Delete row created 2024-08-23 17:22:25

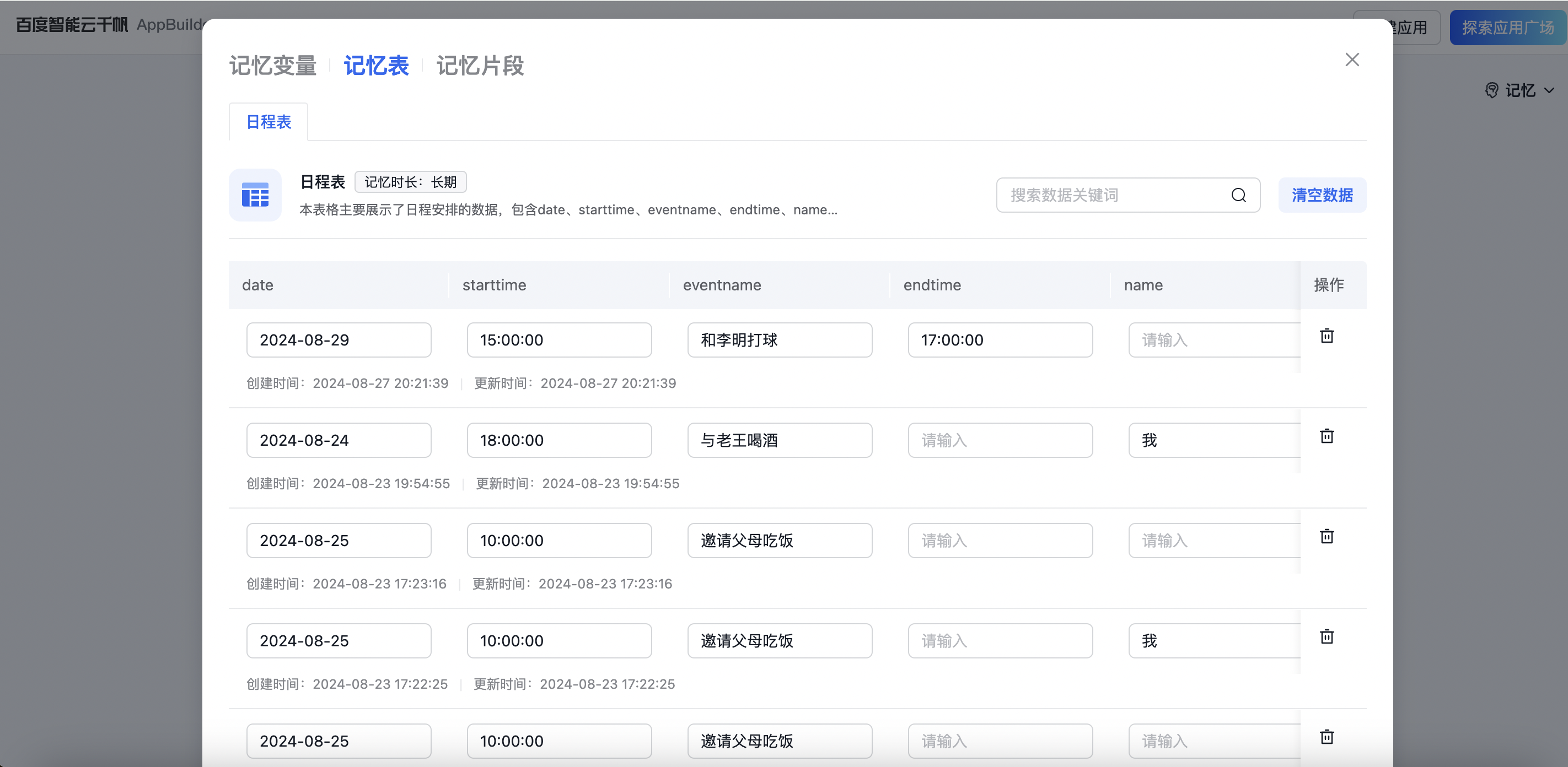point(1327,637)
